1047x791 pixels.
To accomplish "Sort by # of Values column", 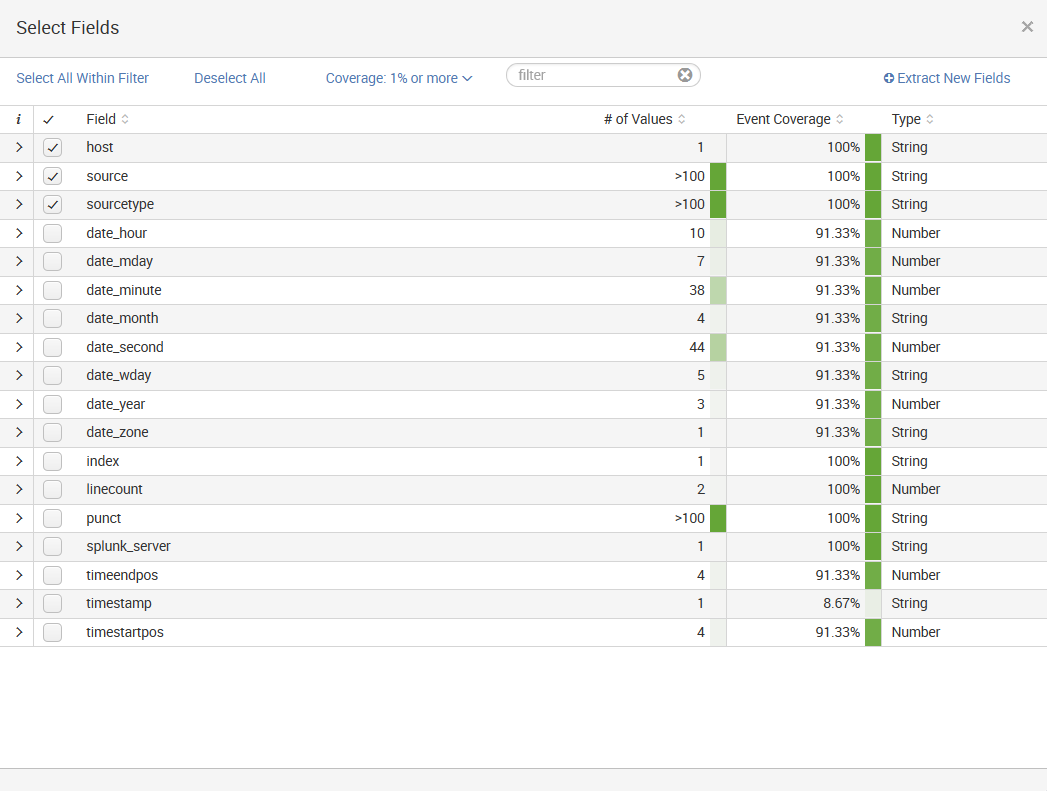I will (x=644, y=119).
